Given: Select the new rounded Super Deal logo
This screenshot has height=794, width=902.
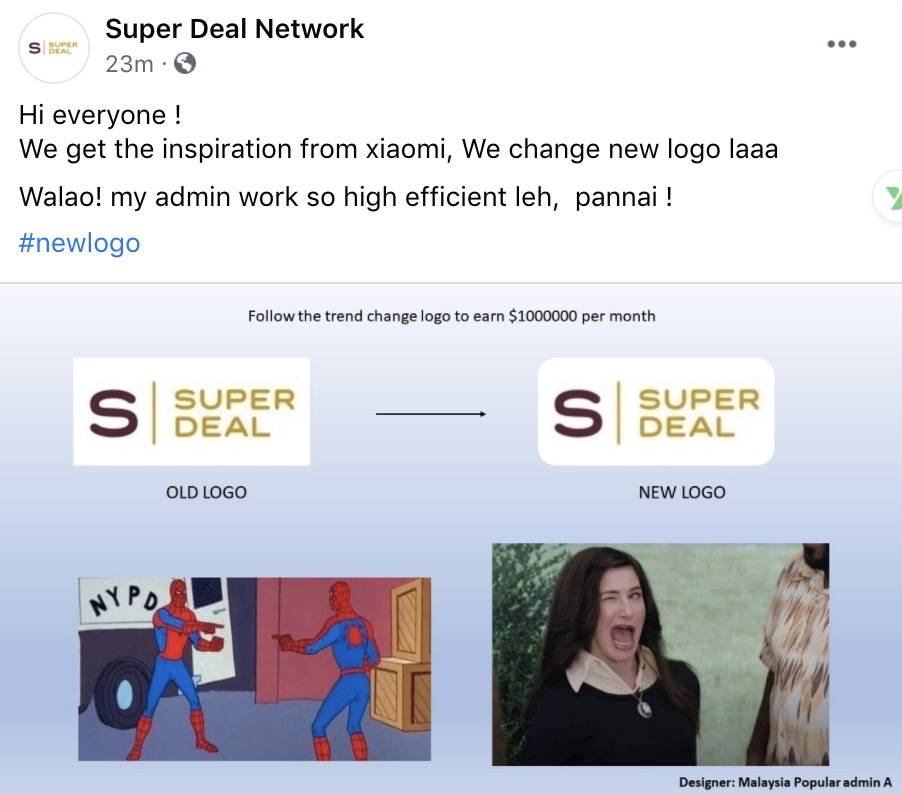Looking at the screenshot, I should [656, 411].
